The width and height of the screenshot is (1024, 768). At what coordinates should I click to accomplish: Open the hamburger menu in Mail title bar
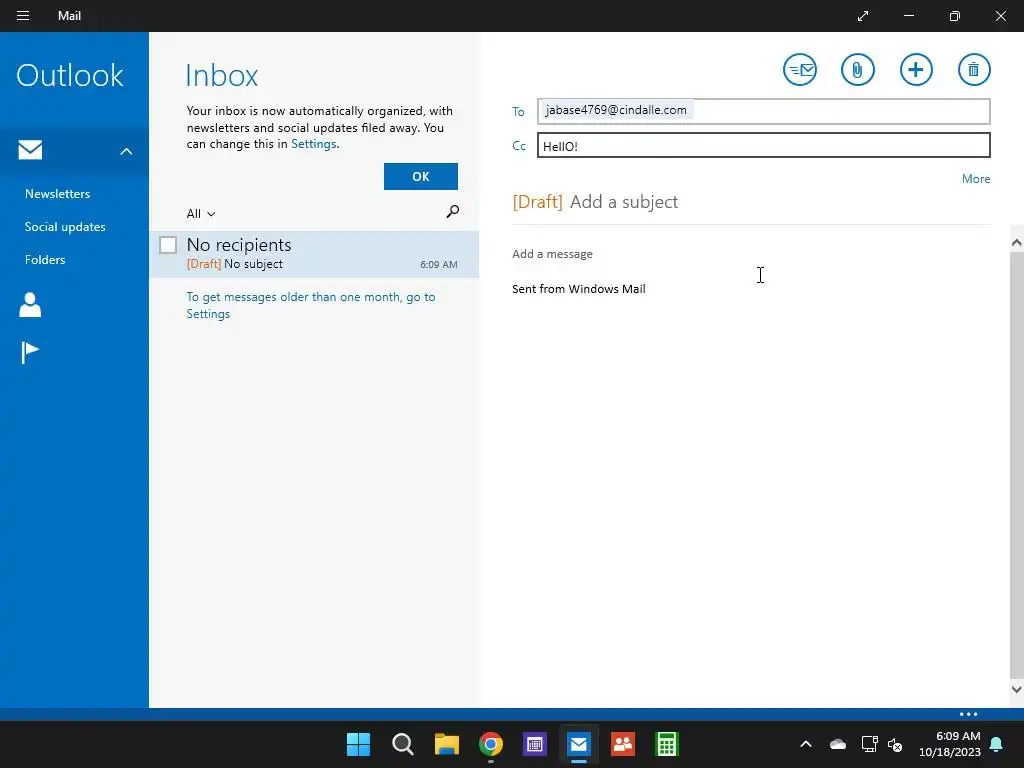pos(23,16)
